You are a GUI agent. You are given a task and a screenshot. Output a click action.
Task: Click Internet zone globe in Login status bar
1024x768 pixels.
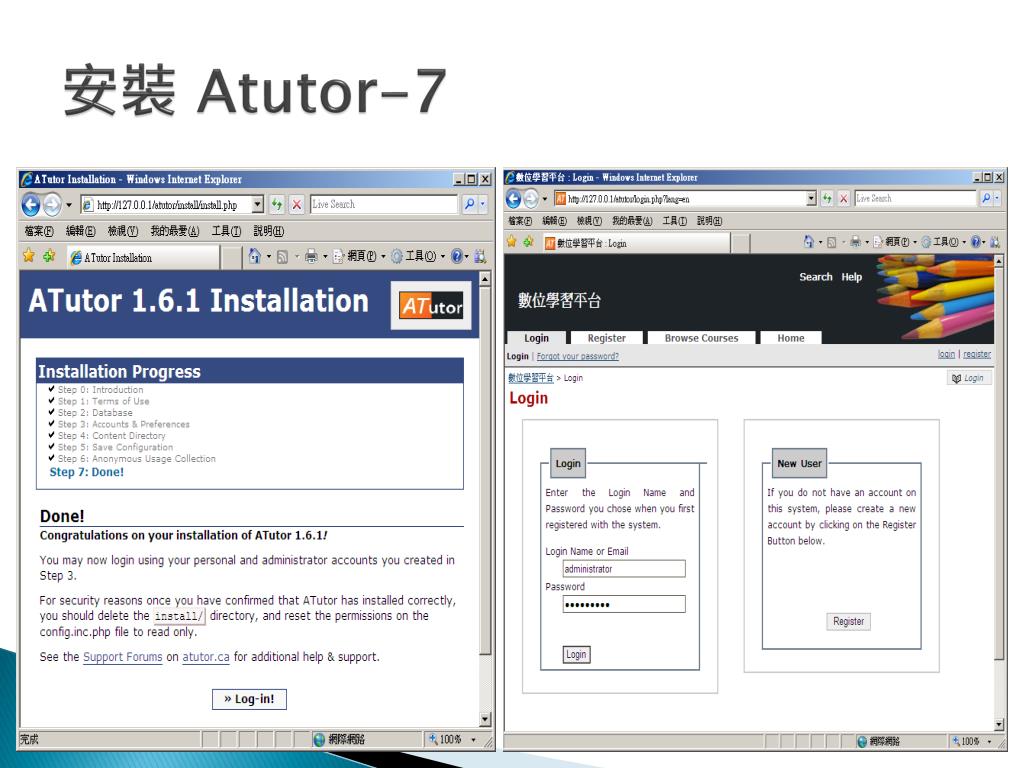[x=862, y=741]
